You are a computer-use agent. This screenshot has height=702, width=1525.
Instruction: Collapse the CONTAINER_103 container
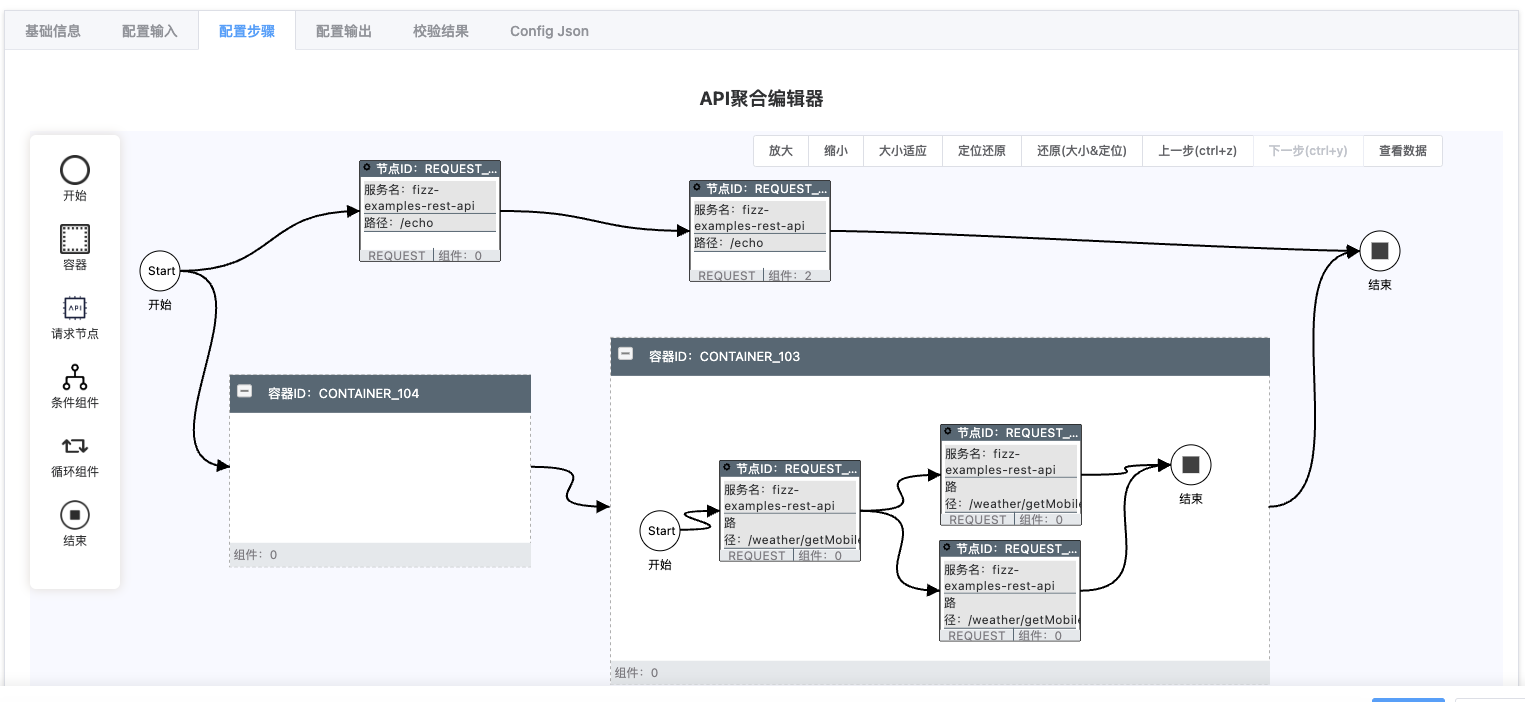[625, 354]
